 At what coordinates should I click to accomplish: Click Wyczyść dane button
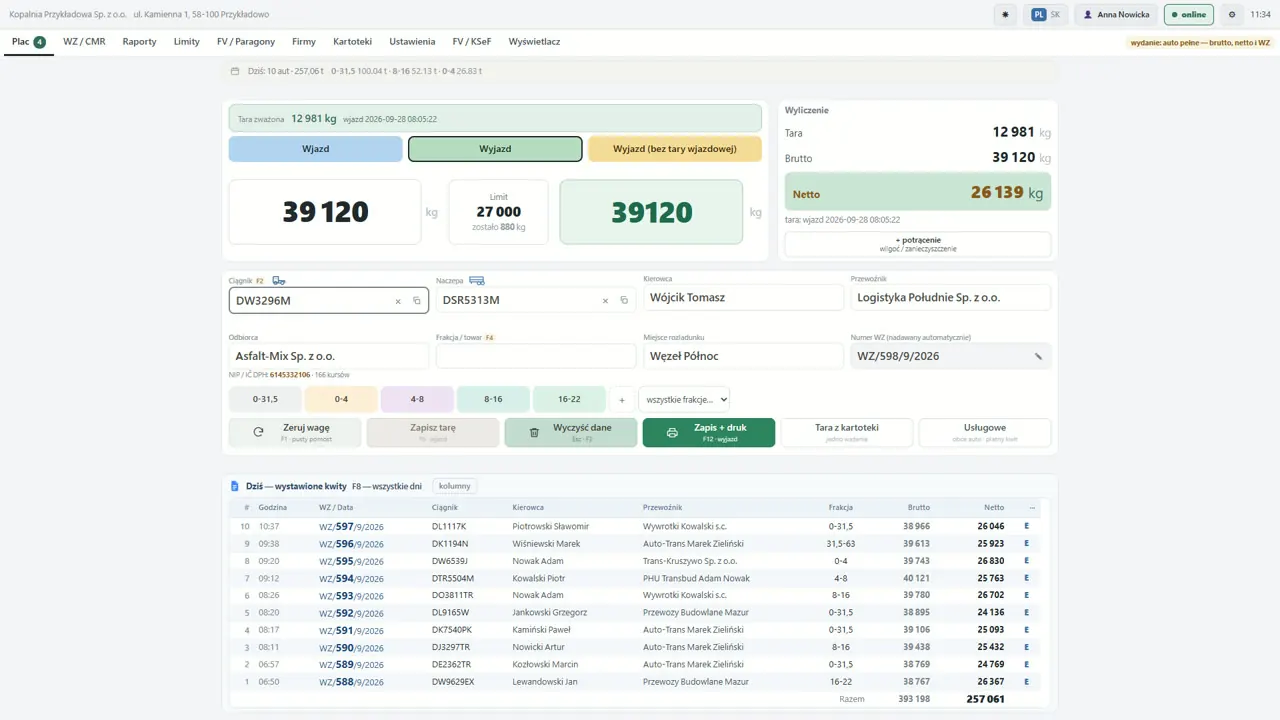click(x=571, y=432)
